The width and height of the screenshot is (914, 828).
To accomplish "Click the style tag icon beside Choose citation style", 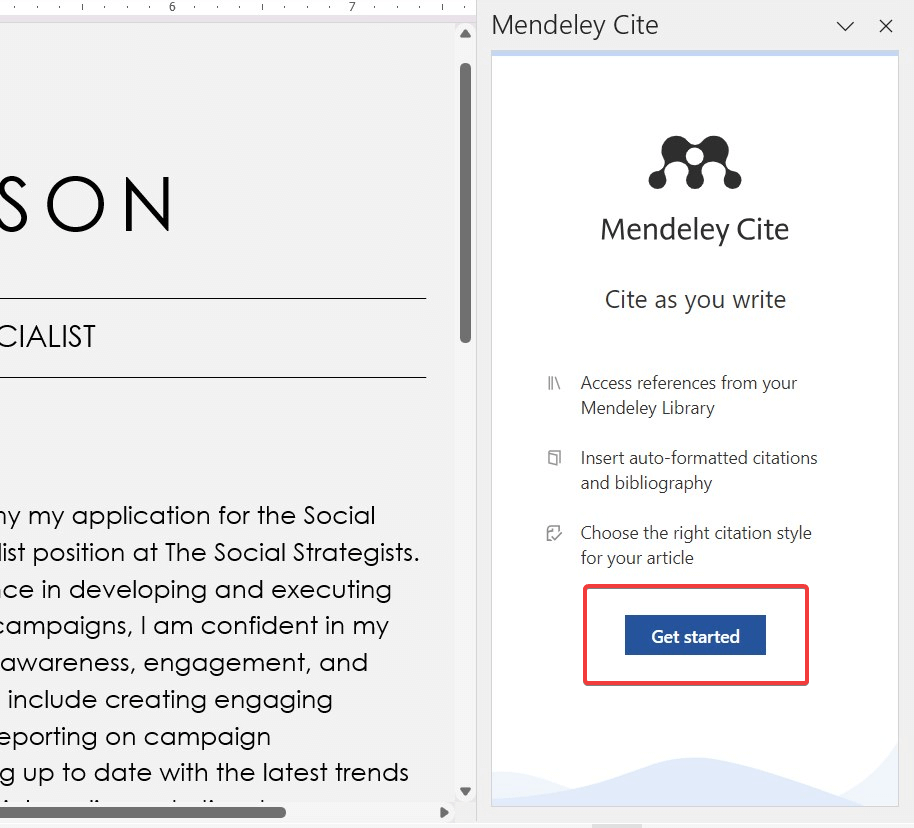I will 554,533.
